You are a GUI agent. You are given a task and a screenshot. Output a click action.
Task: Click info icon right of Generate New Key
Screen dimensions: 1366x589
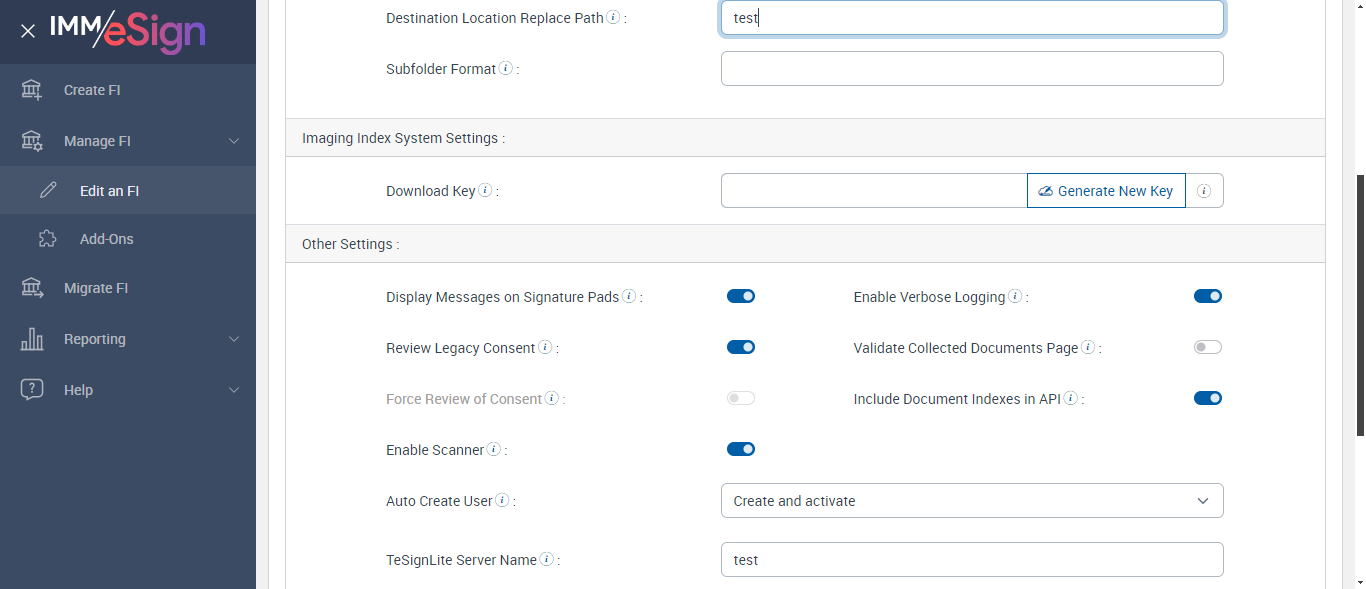[x=1204, y=191]
